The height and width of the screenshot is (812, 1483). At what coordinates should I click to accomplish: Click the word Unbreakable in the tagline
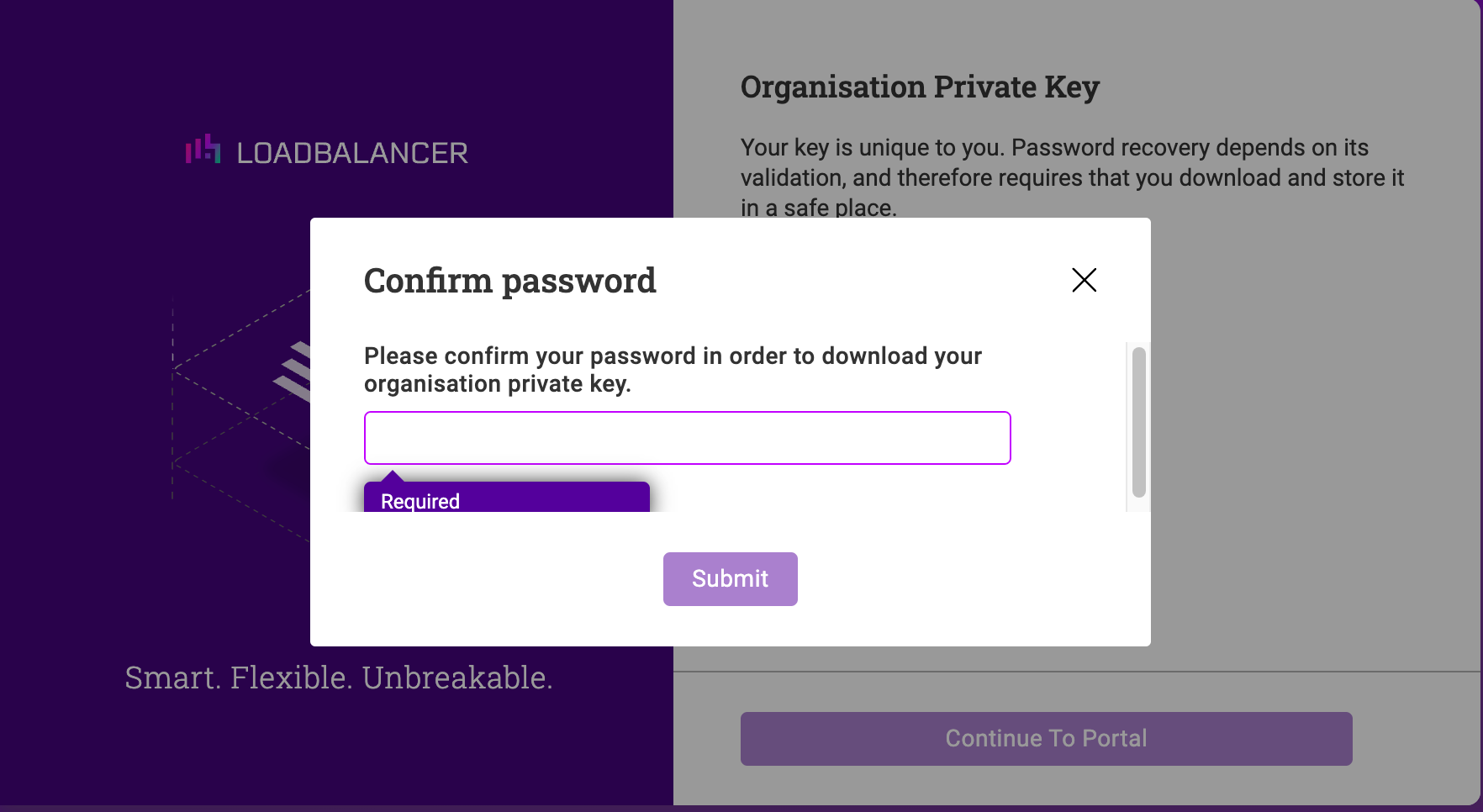tap(457, 678)
